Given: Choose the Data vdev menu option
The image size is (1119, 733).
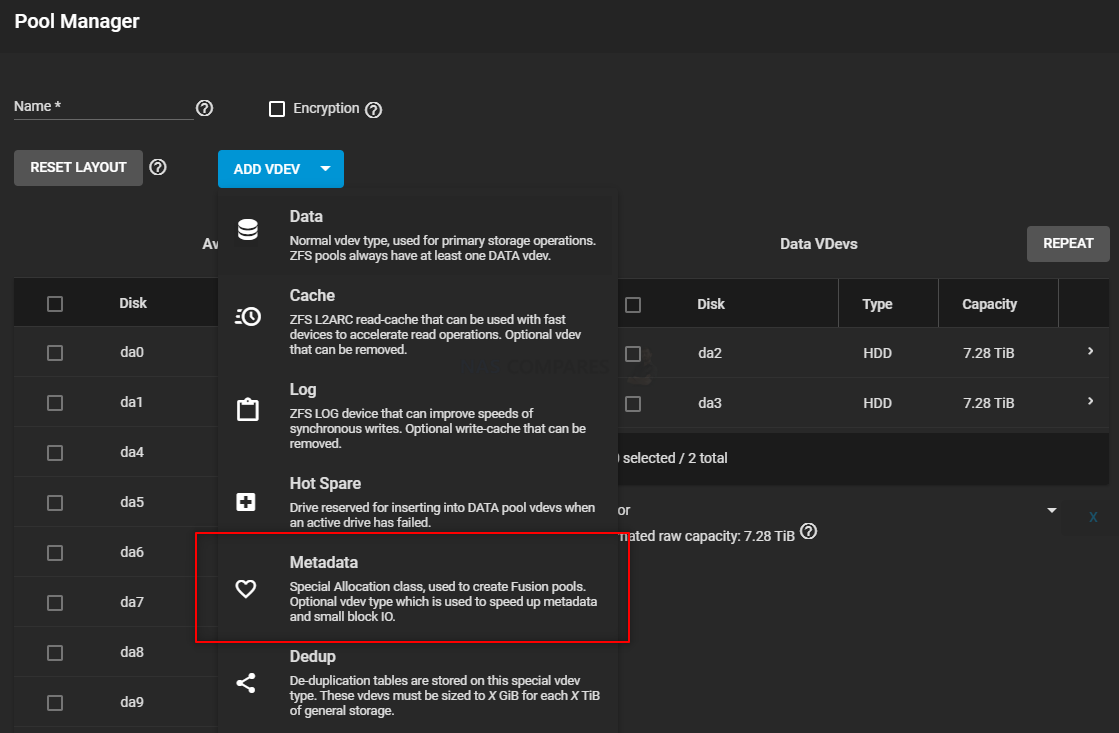Looking at the screenshot, I should [x=418, y=236].
